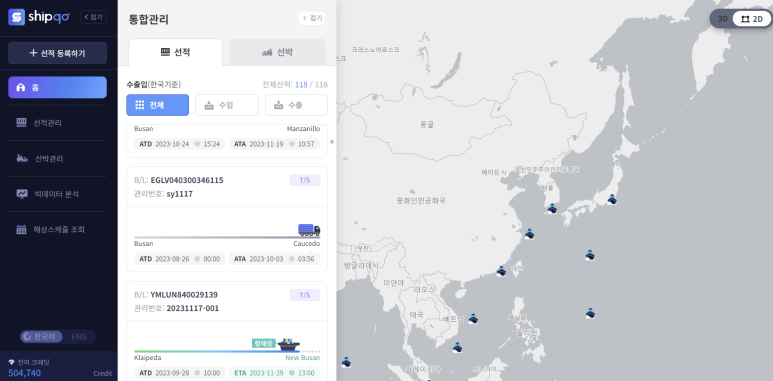Open 빅데이터 분석 analytics page
The image size is (773, 381).
click(x=57, y=194)
